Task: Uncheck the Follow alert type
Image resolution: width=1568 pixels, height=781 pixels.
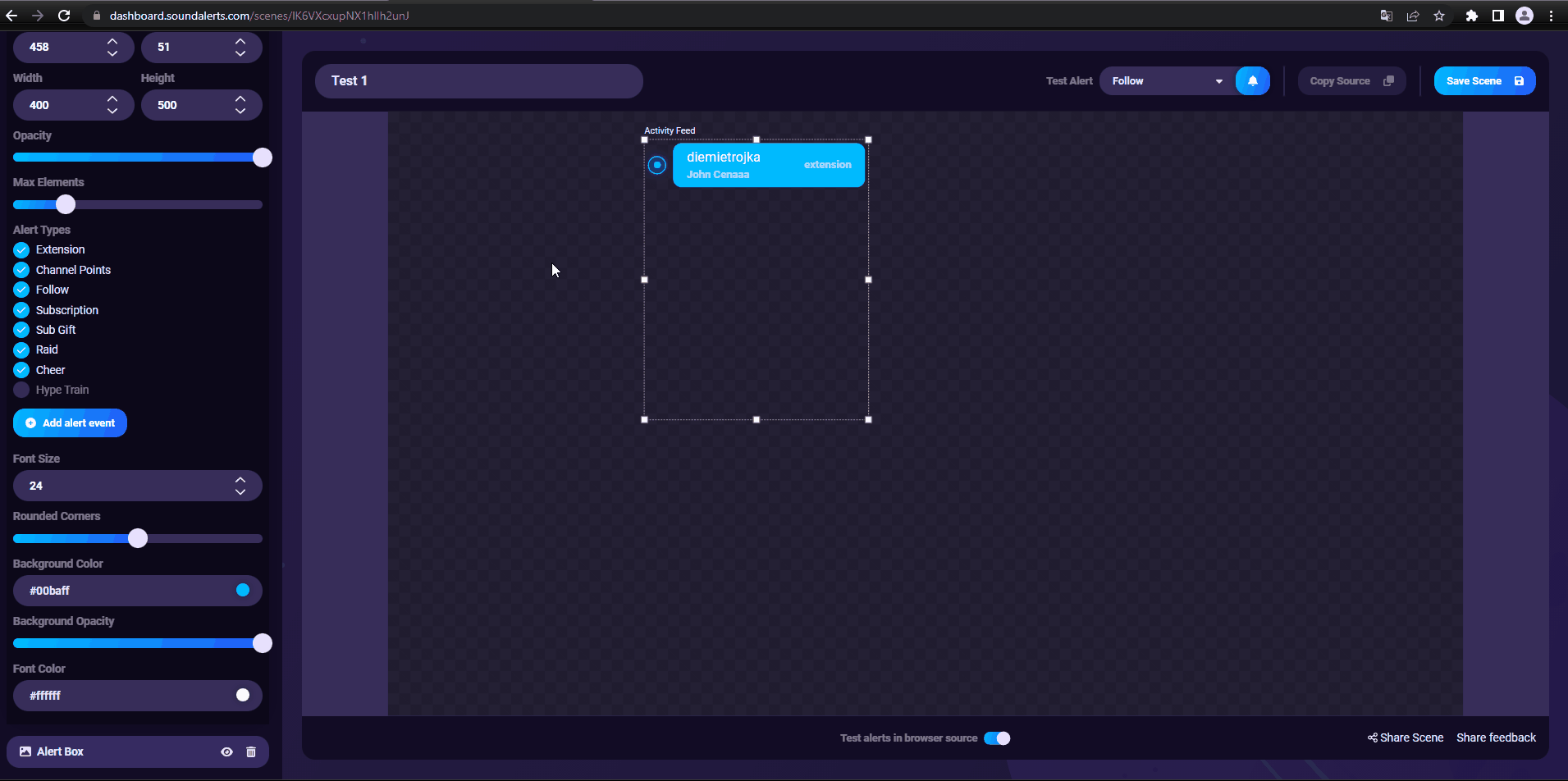Action: pyautogui.click(x=21, y=290)
